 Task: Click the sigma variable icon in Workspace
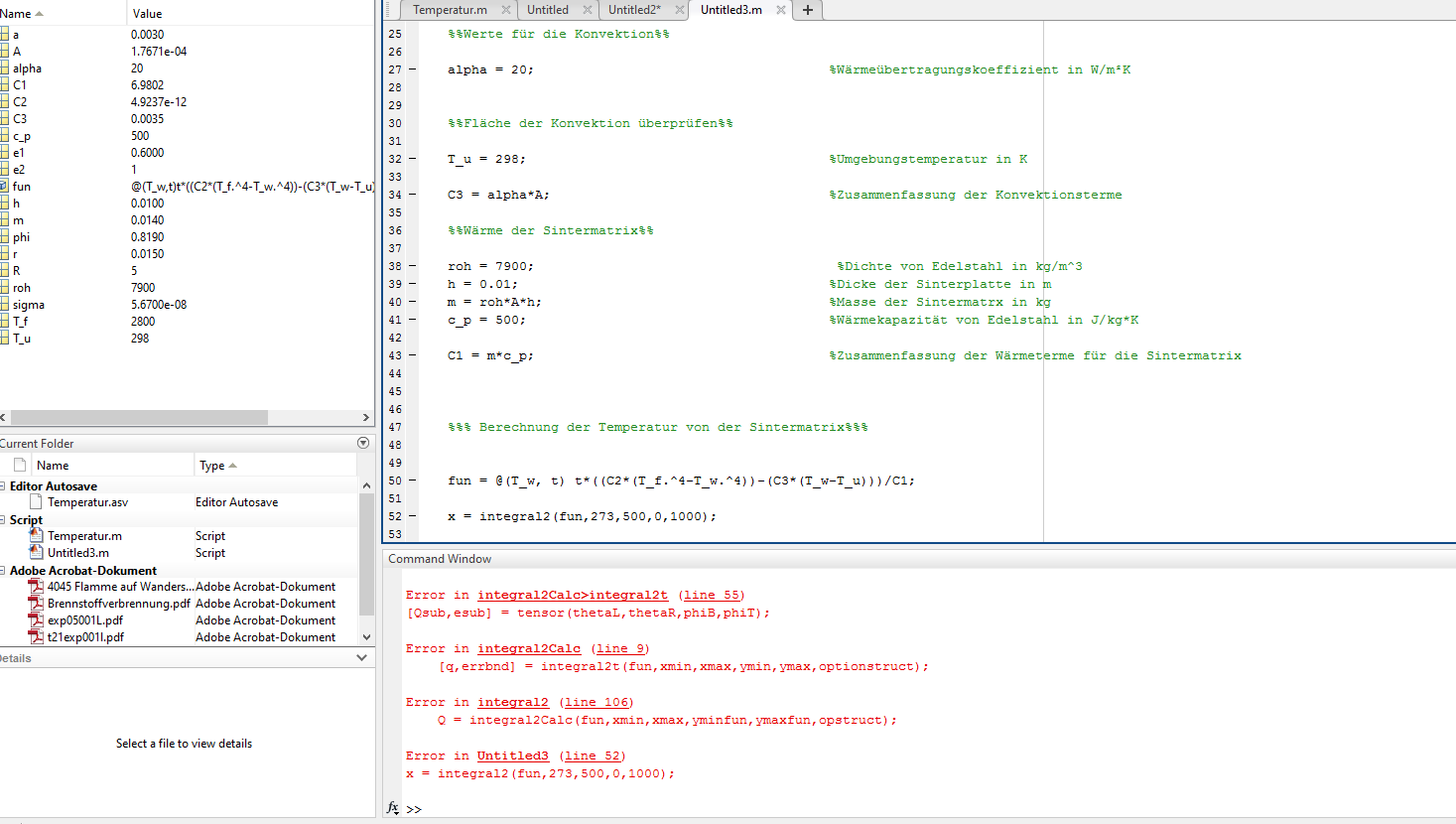pos(4,305)
